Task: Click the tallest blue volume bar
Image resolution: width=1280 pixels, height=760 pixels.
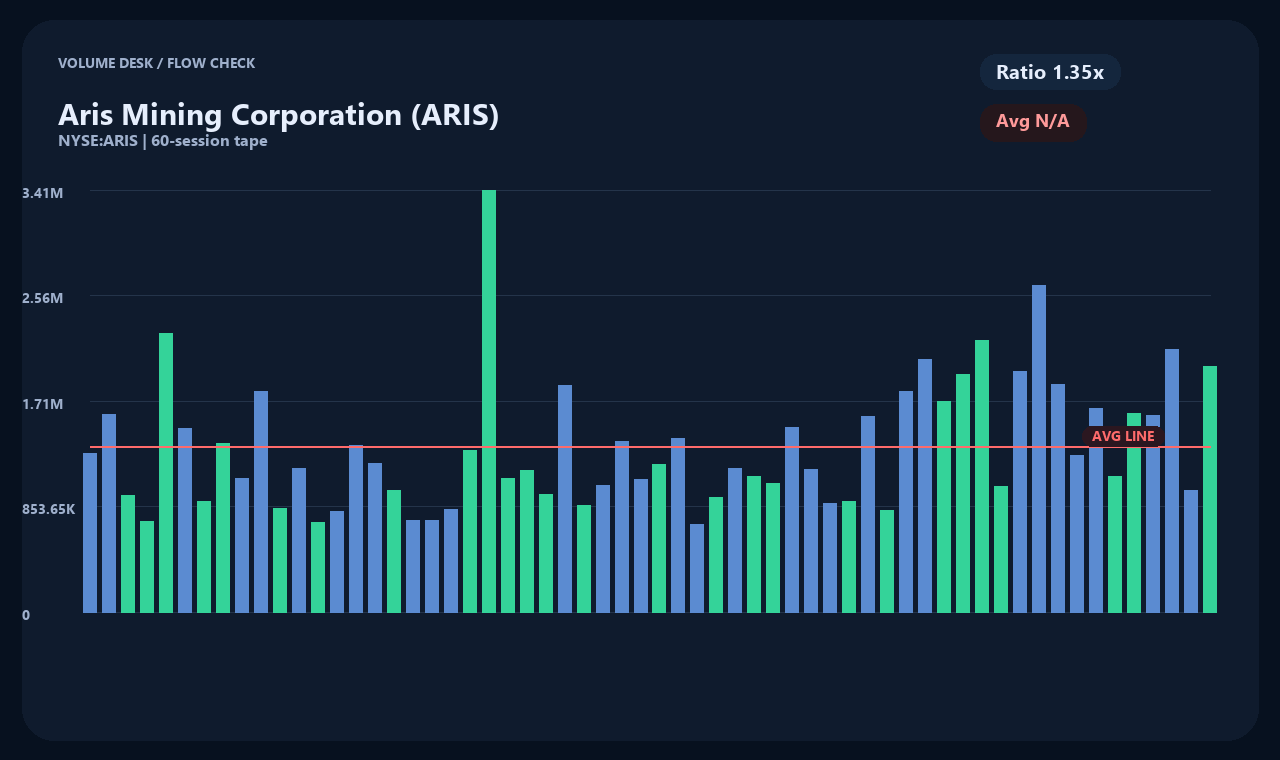Action: tap(1039, 449)
